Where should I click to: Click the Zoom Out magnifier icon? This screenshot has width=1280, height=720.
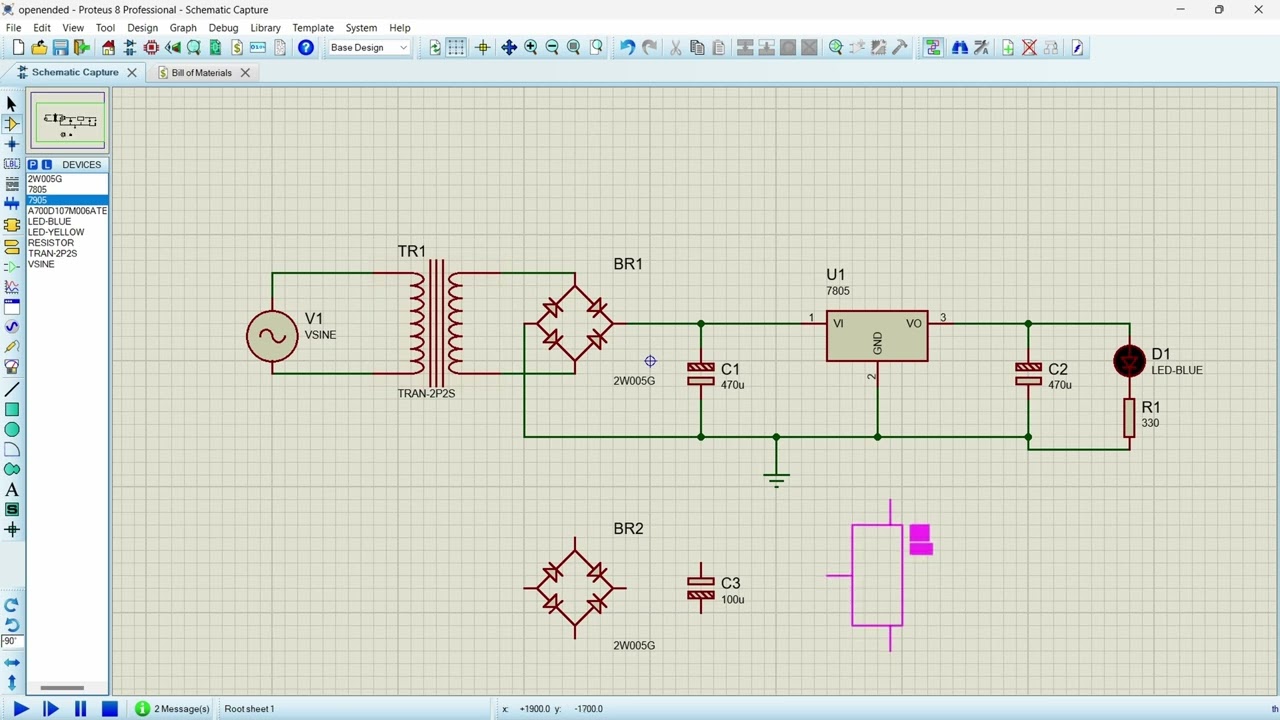(552, 47)
